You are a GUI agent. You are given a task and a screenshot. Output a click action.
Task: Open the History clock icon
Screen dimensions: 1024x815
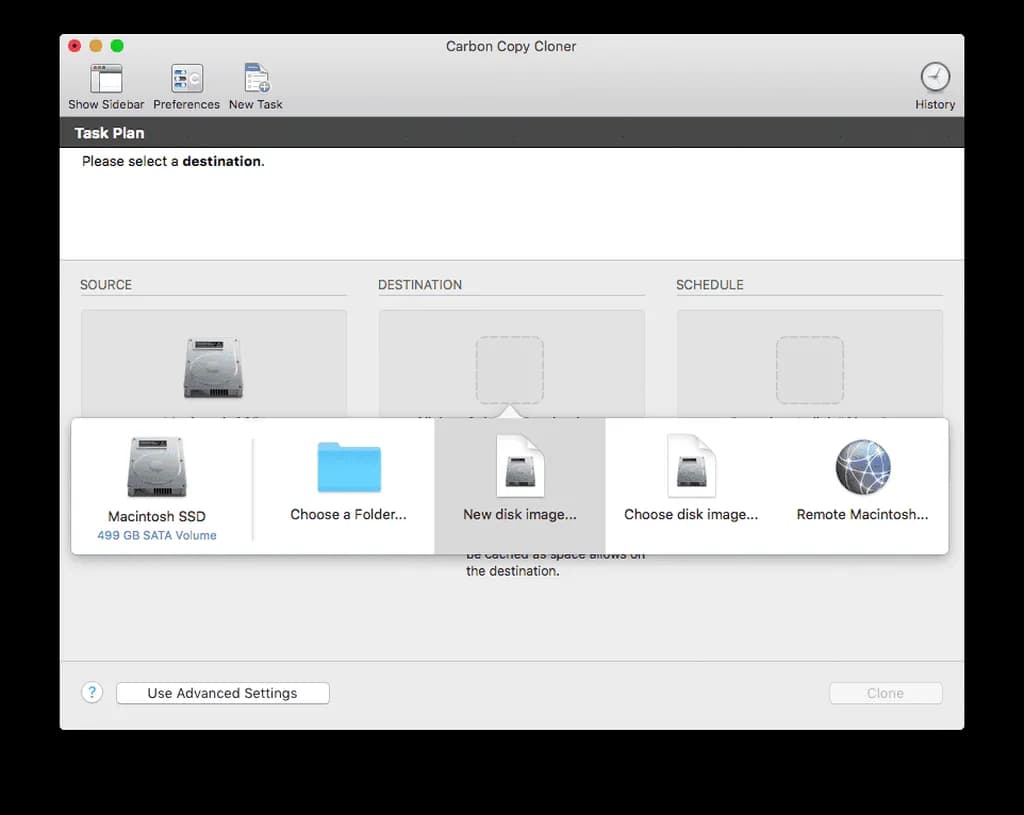coord(935,78)
